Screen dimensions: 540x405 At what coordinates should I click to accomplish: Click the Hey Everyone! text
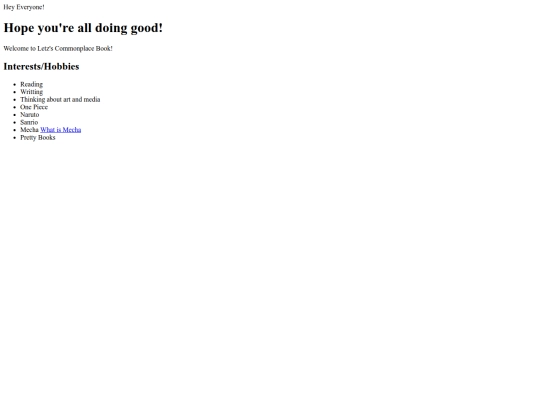pos(24,7)
